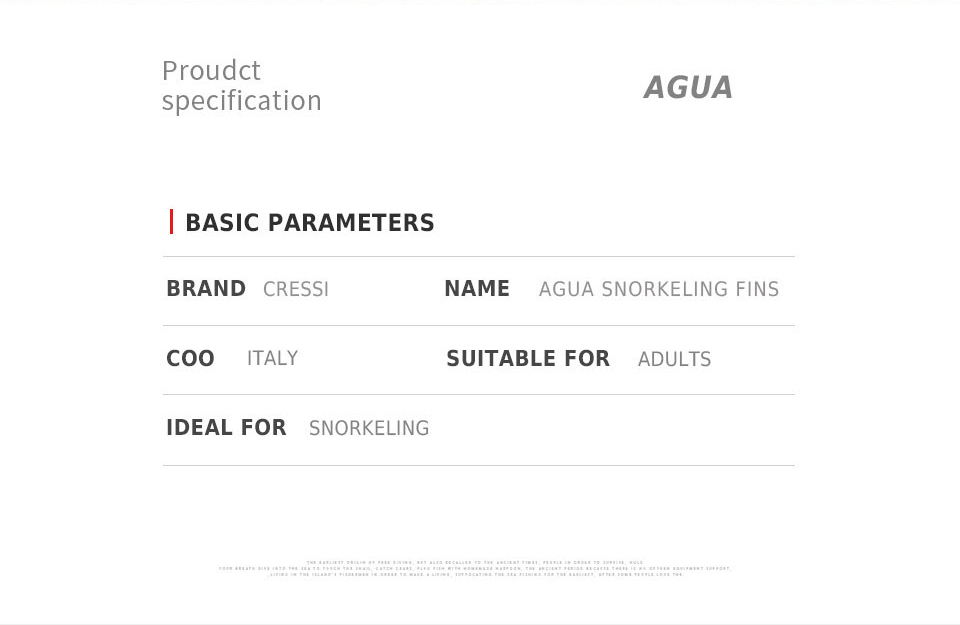Click the BASIC PARAMETERS section heading
Viewport: 960px width, 625px height.
pyautogui.click(x=310, y=222)
